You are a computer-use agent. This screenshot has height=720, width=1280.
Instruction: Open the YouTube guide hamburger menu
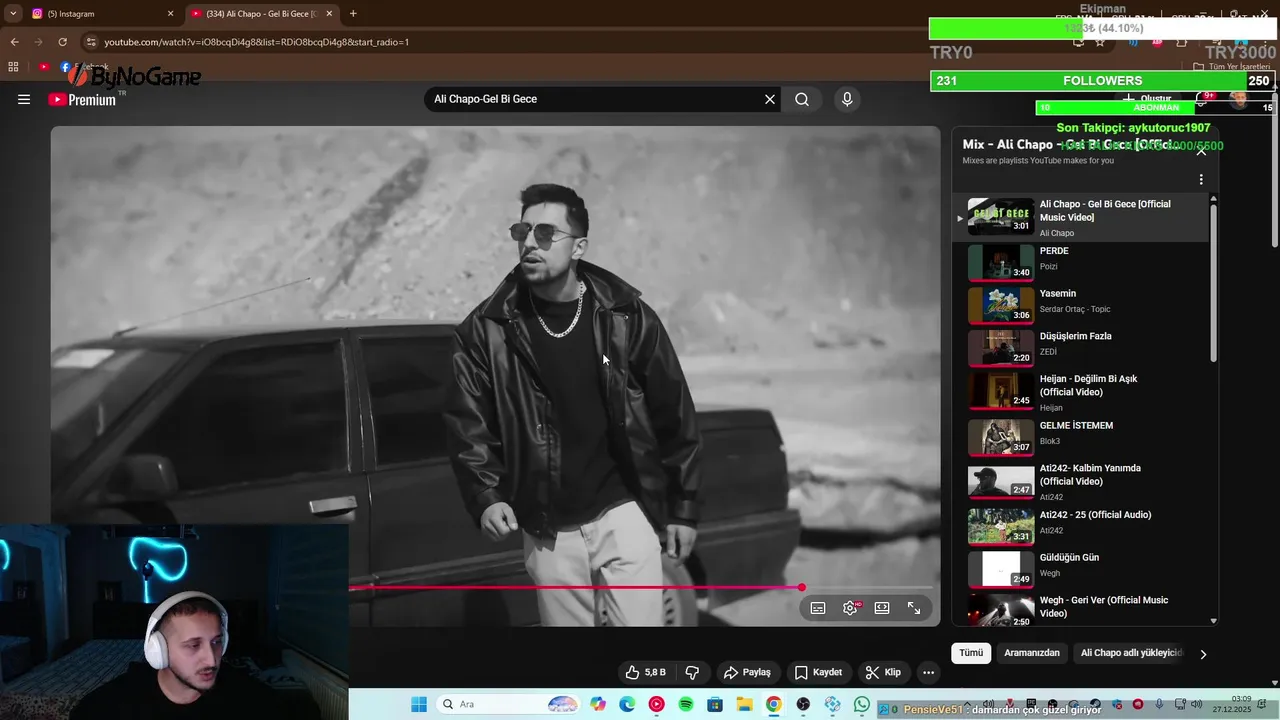[24, 99]
